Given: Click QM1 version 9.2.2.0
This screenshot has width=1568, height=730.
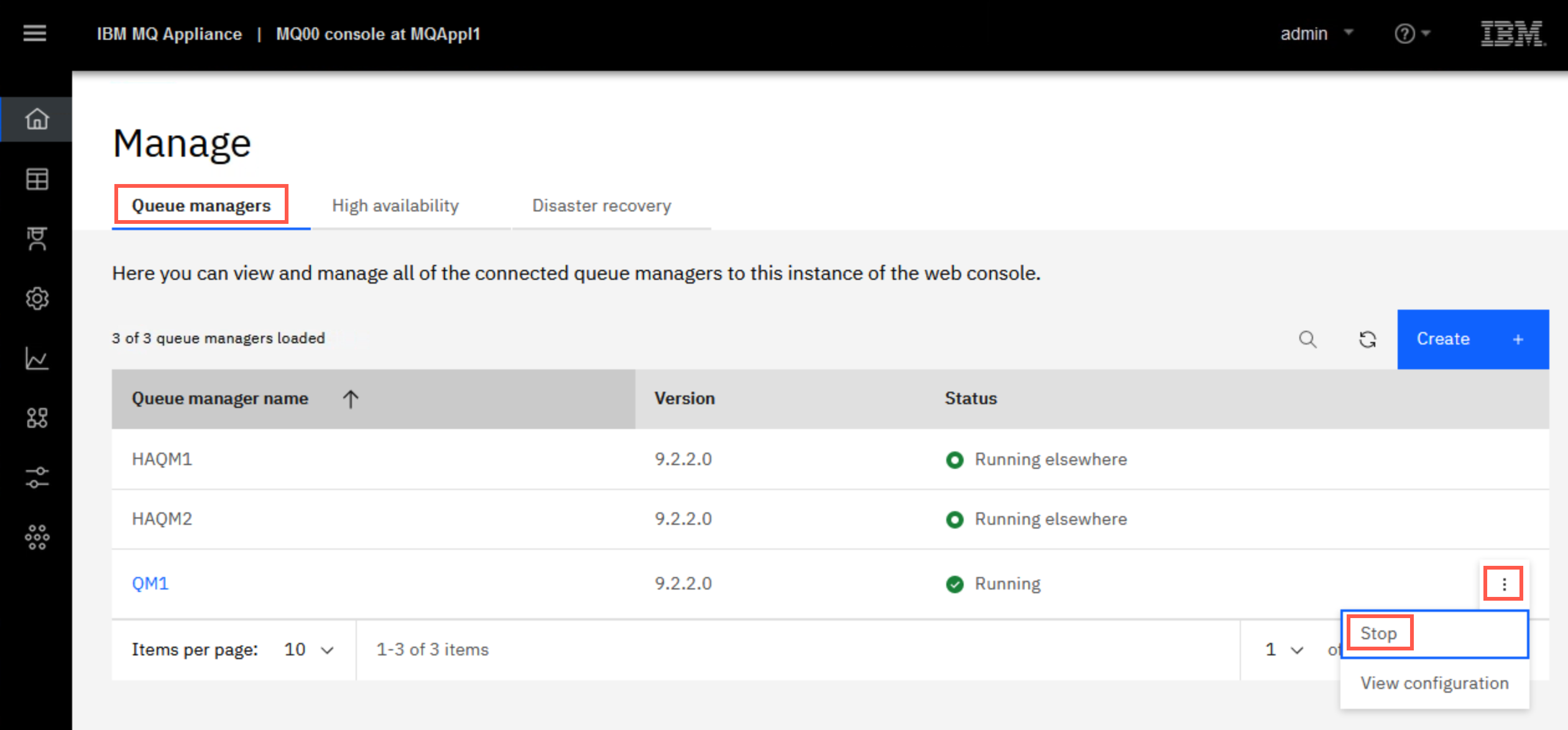Looking at the screenshot, I should (x=683, y=584).
